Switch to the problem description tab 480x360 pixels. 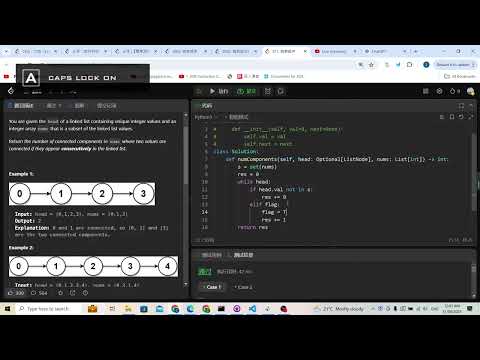coord(21,106)
